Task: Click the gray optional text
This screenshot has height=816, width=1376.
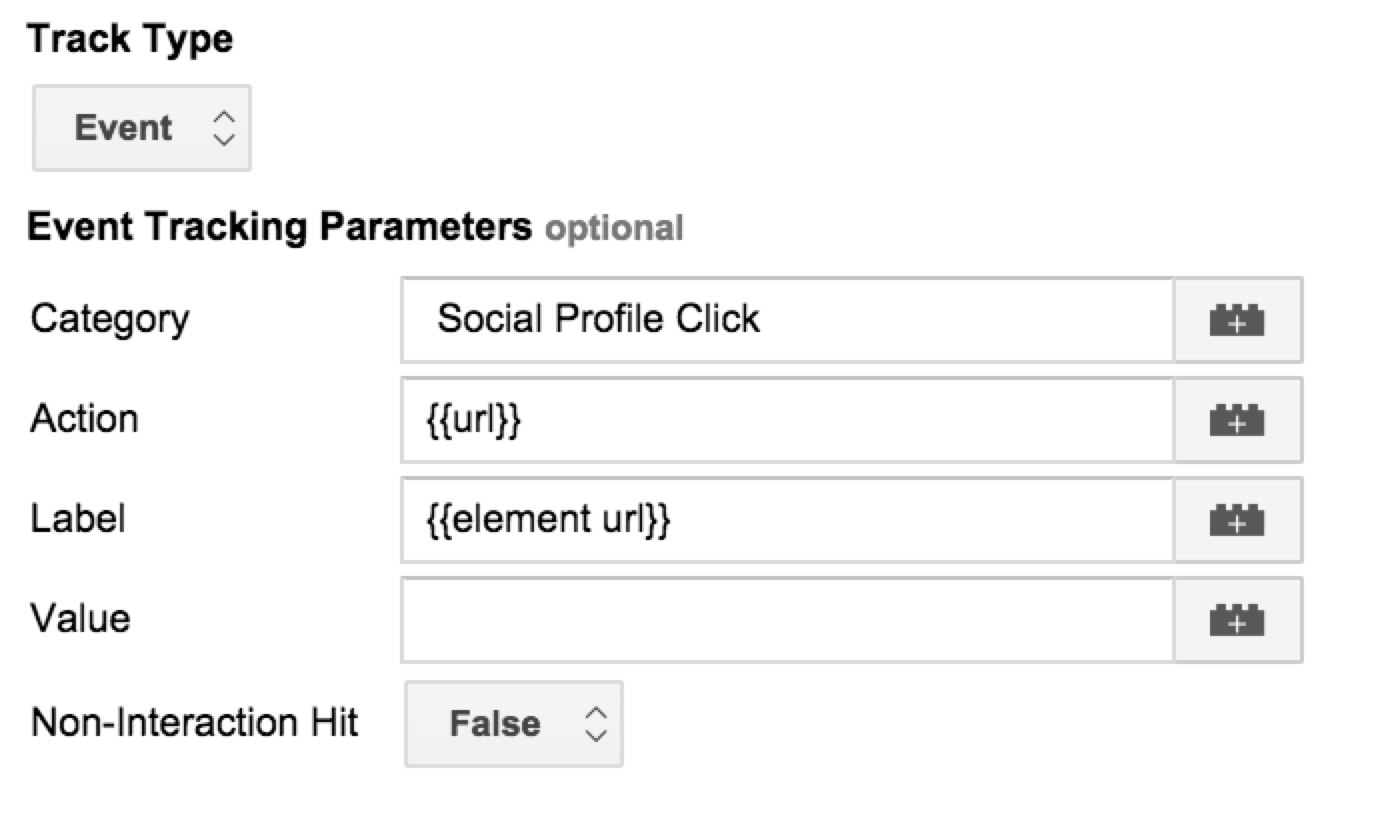Action: tap(614, 229)
